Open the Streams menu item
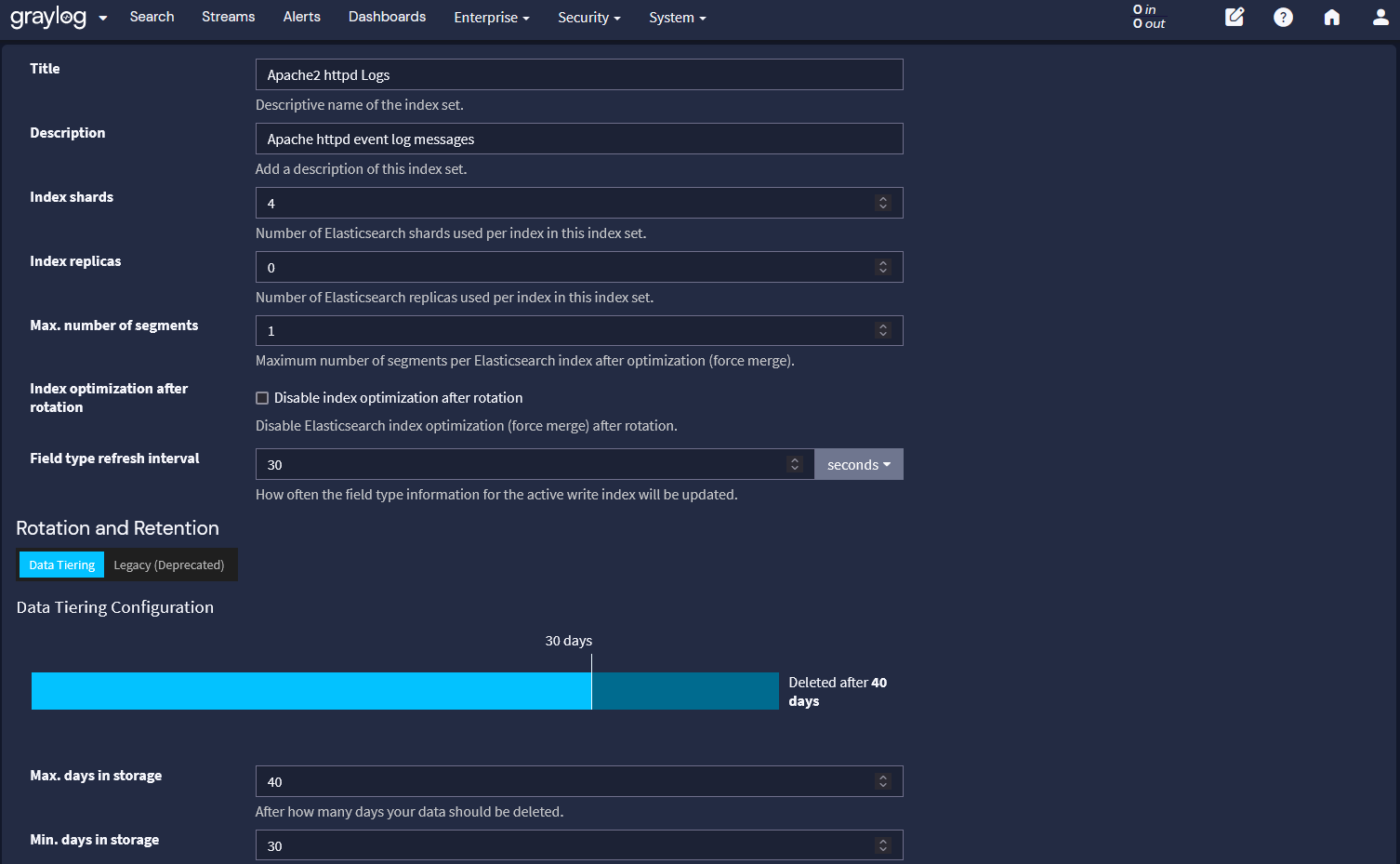Viewport: 1400px width, 864px height. coord(228,17)
